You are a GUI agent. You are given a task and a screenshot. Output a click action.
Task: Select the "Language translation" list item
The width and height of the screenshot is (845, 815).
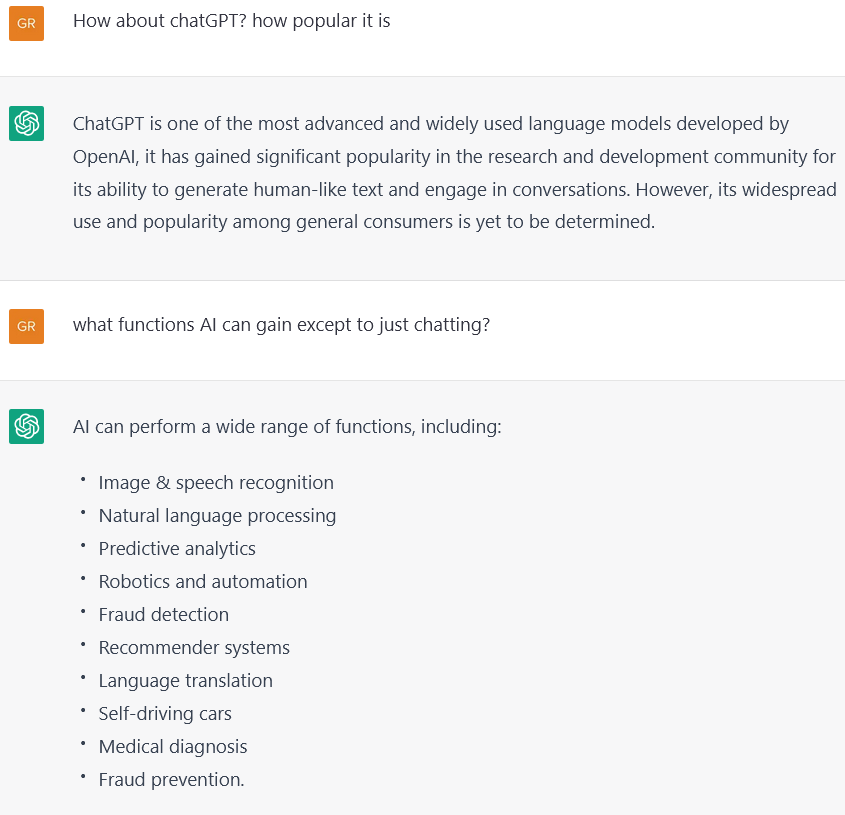click(185, 681)
